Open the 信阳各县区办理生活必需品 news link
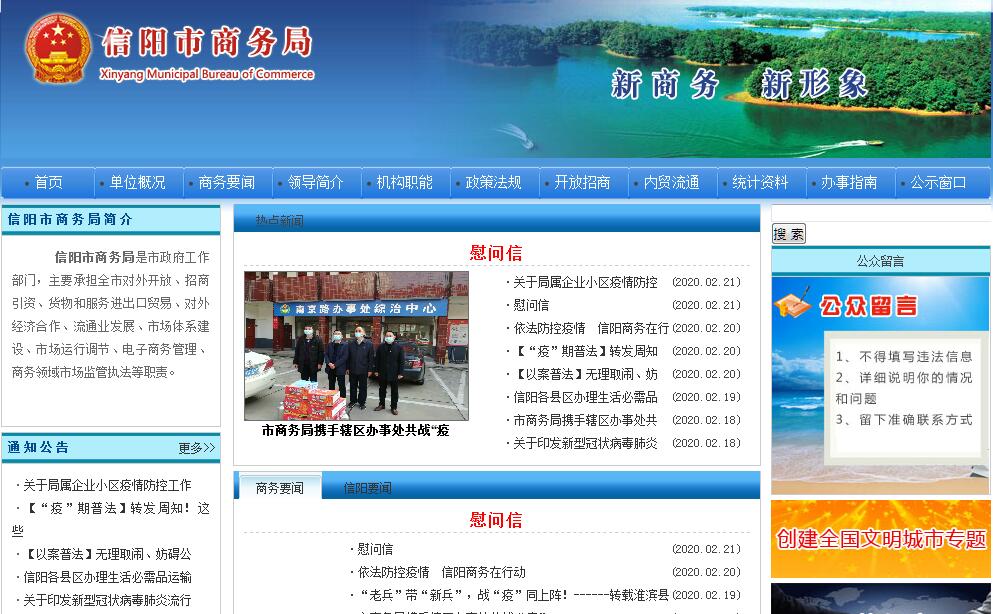Screen dimensions: 993x614 585,397
